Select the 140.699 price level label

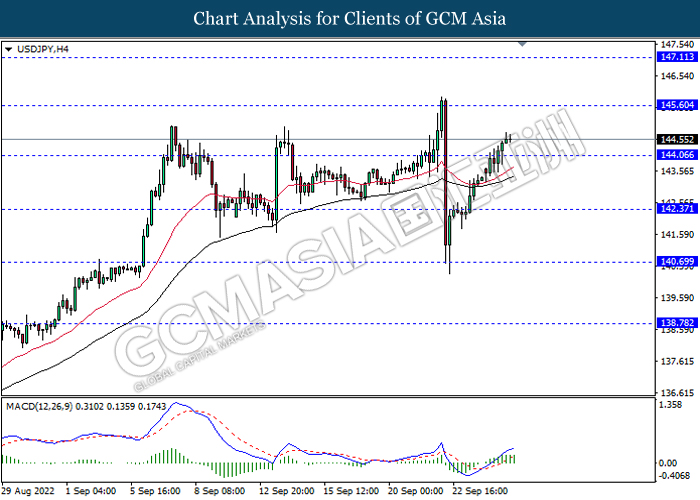point(677,262)
